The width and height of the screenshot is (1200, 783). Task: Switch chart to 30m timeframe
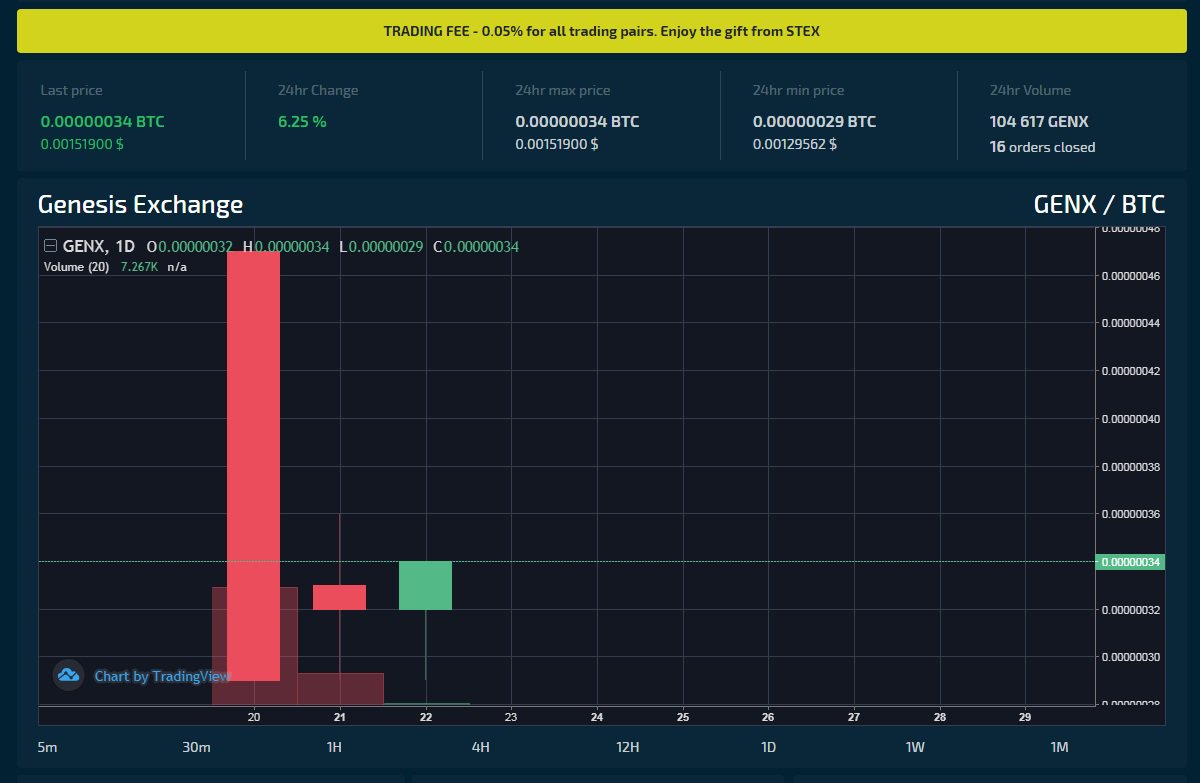(x=197, y=747)
